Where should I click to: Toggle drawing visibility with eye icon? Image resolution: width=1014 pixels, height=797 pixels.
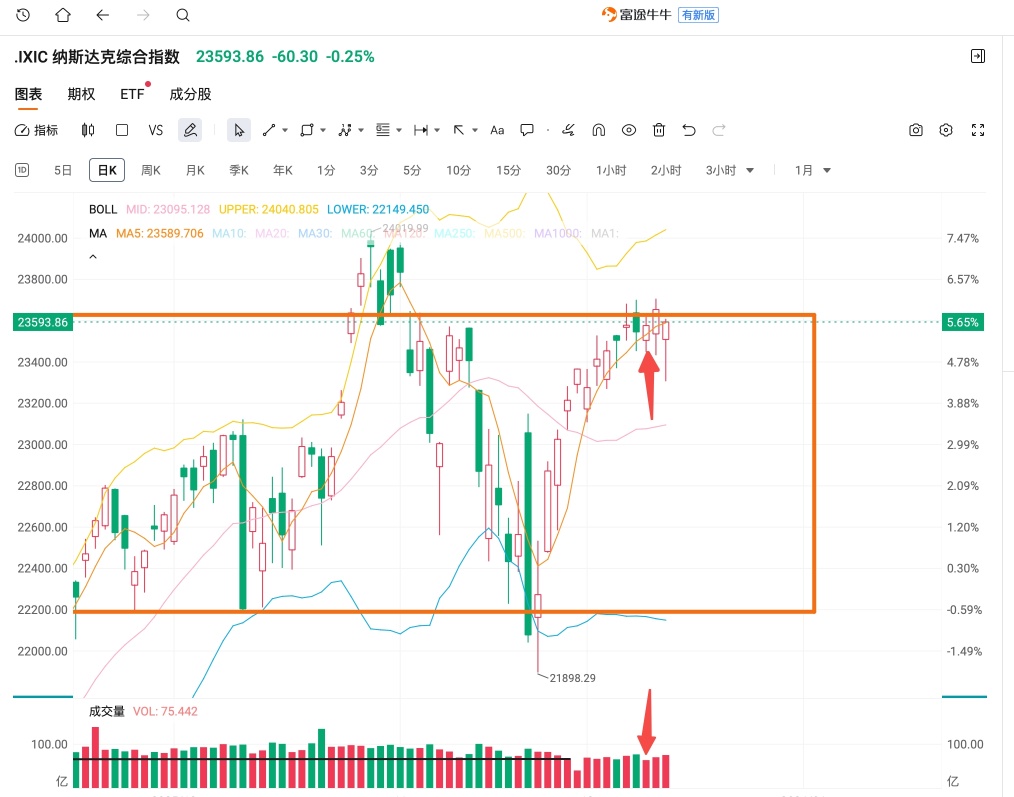[629, 130]
